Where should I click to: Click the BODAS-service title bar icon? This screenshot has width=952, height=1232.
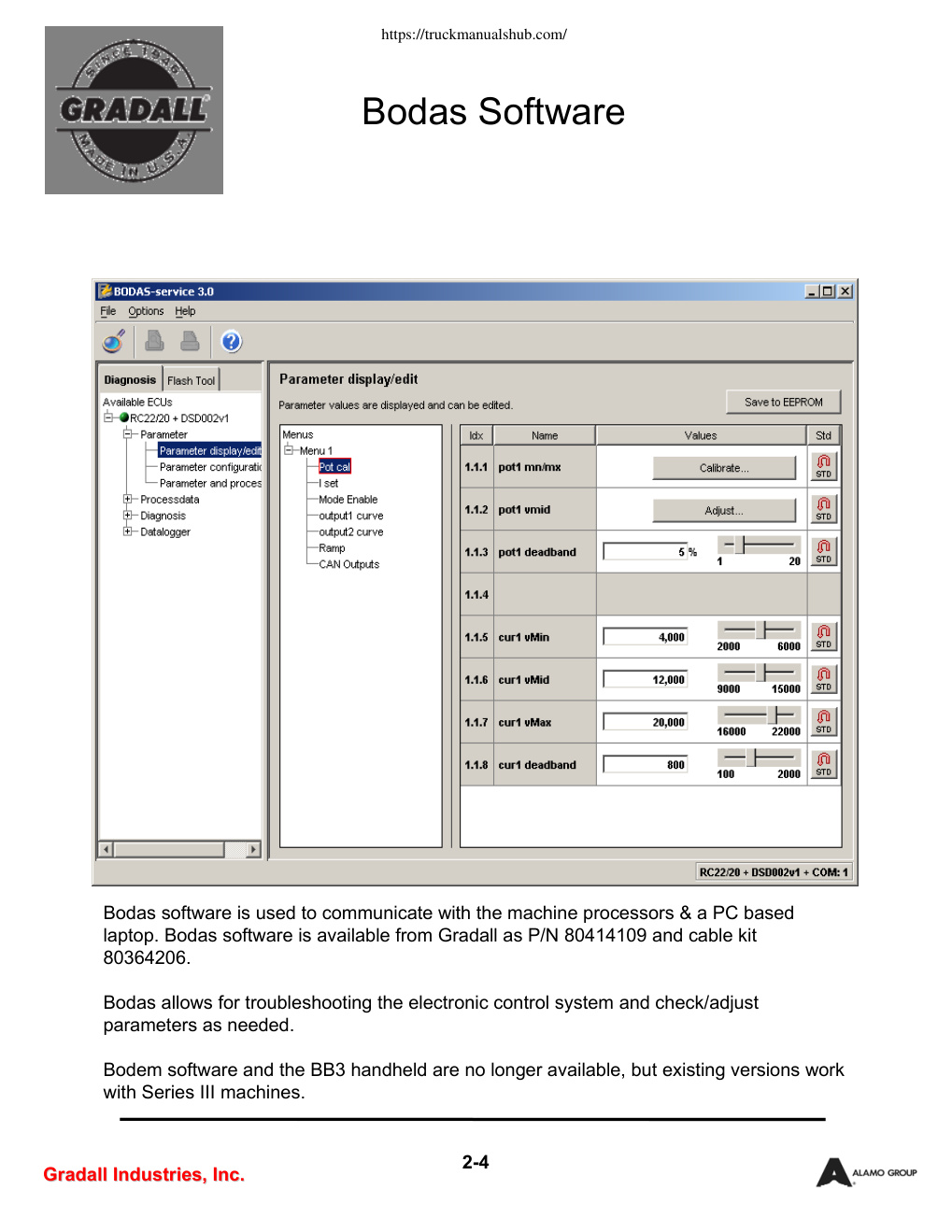click(106, 291)
